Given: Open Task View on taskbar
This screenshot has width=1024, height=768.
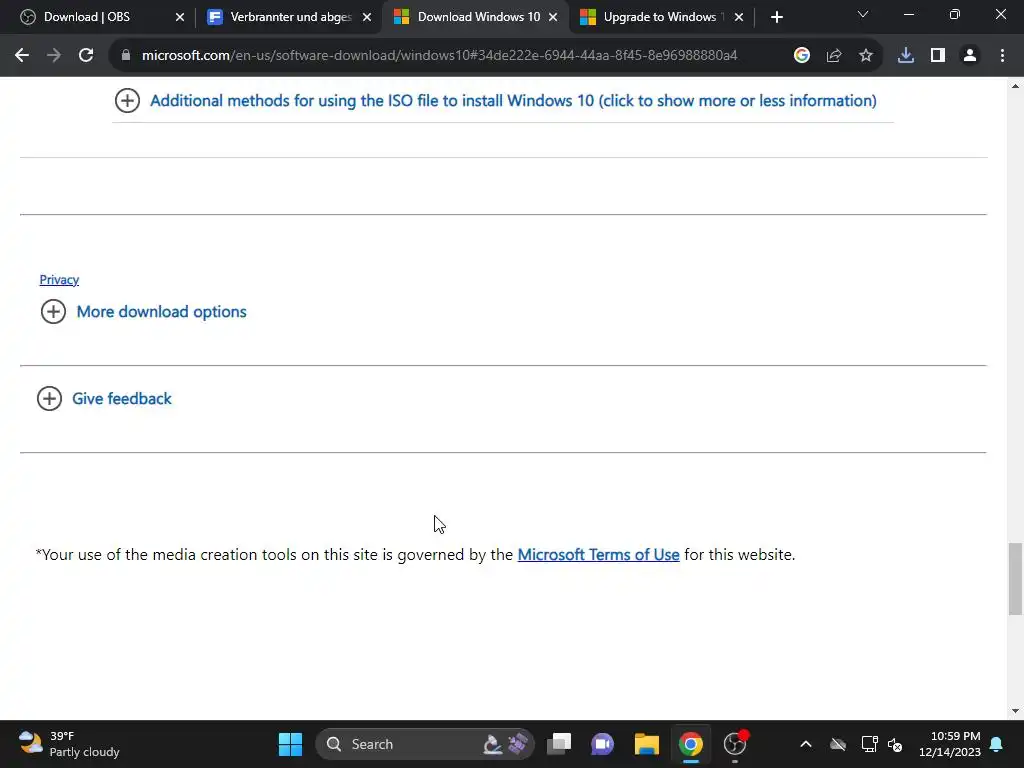Looking at the screenshot, I should click(x=559, y=744).
